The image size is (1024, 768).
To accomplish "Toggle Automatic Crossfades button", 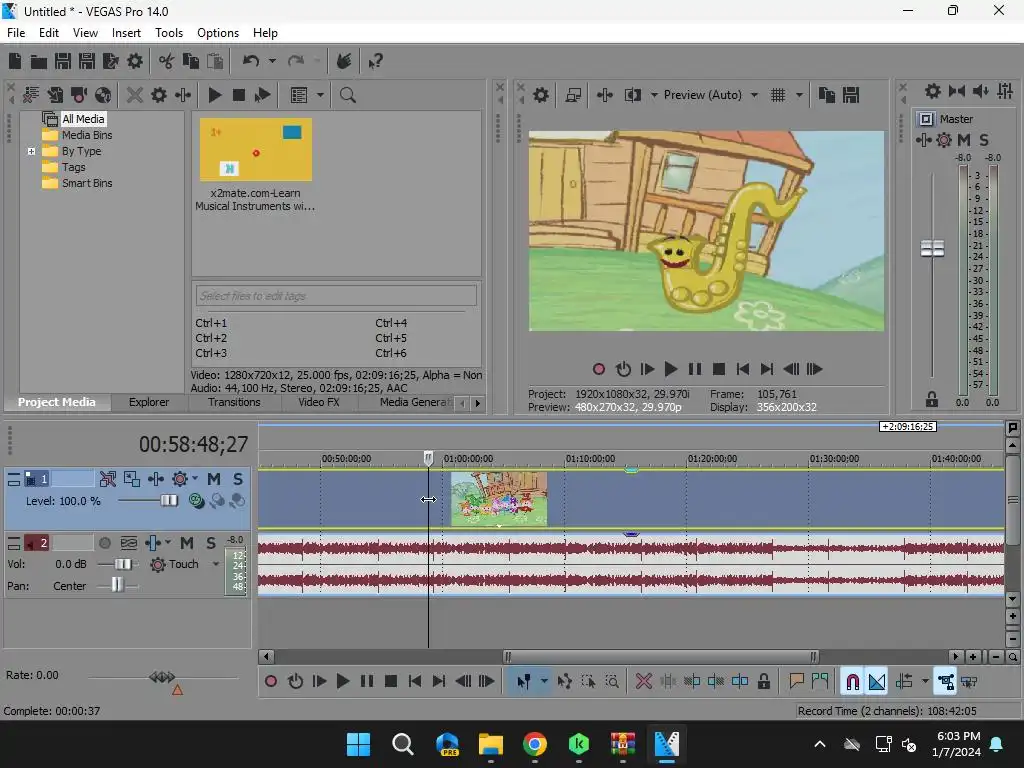I will (876, 682).
